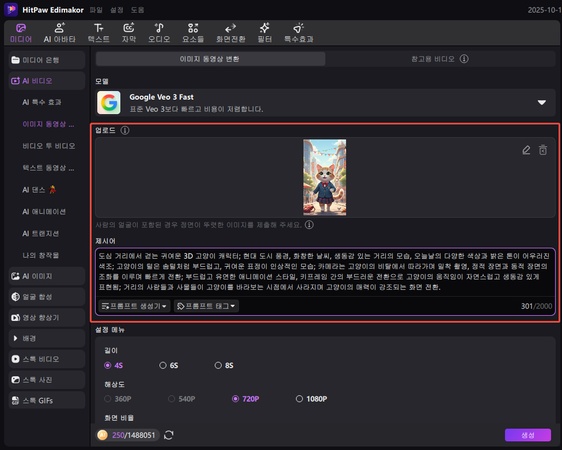Open the 필터 filter tool
The height and width of the screenshot is (450, 562).
click(x=265, y=33)
